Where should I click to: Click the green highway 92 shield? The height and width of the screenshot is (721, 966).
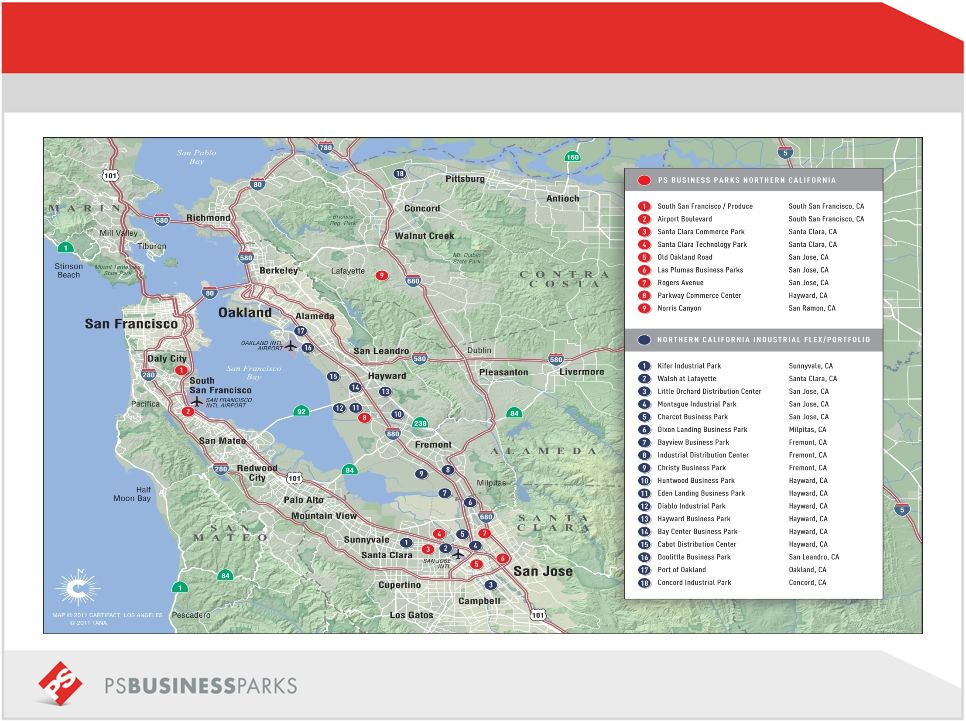click(x=301, y=411)
